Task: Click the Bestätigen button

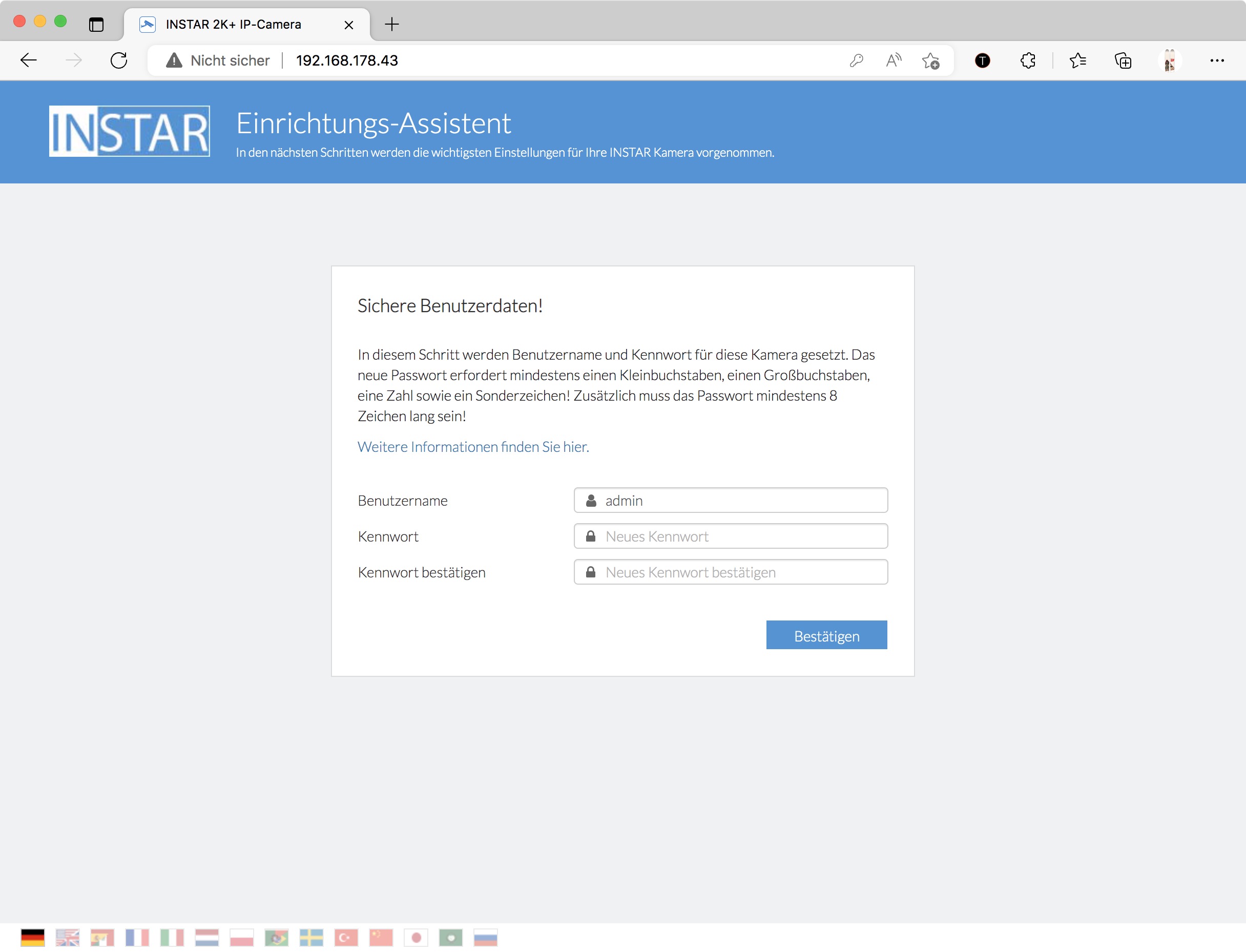Action: [826, 635]
